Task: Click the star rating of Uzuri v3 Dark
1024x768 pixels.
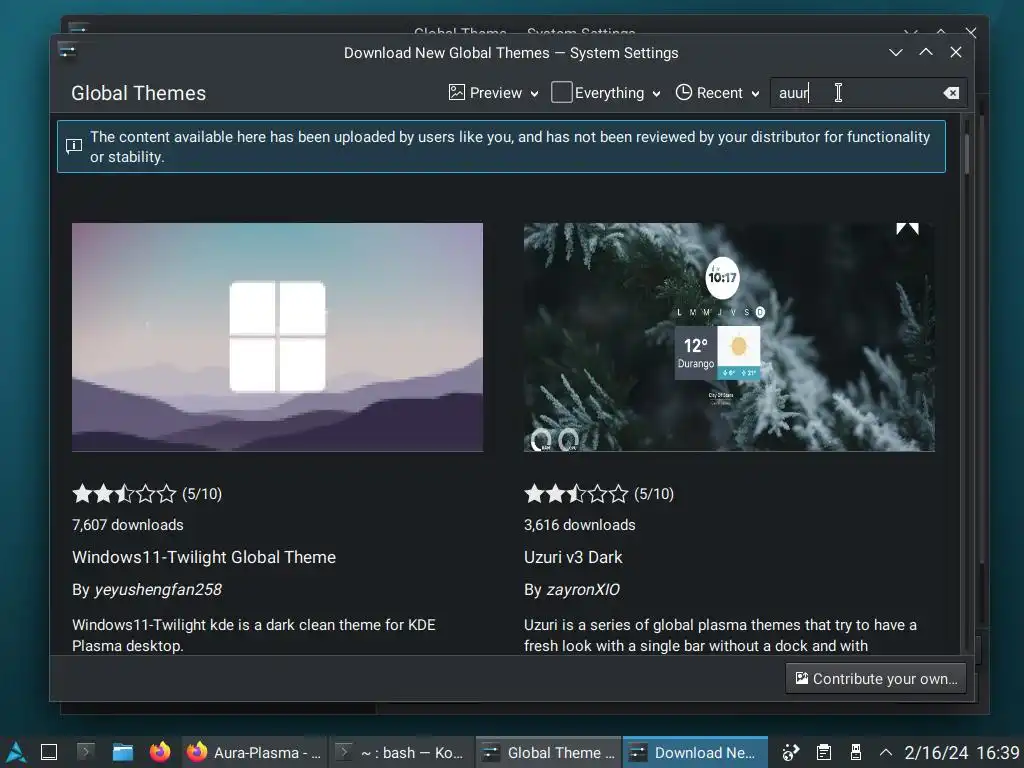Action: 576,494
